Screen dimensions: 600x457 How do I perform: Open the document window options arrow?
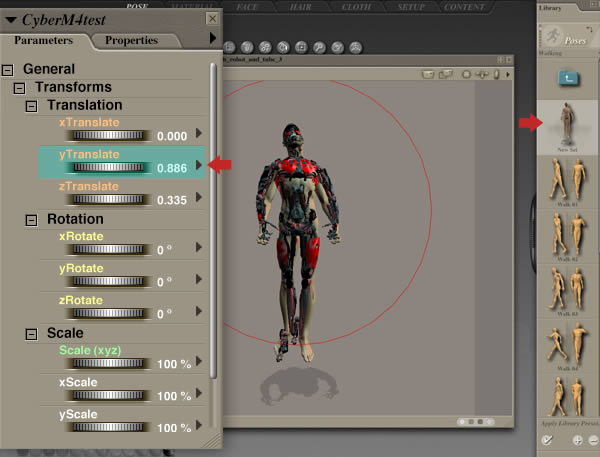pyautogui.click(x=508, y=74)
